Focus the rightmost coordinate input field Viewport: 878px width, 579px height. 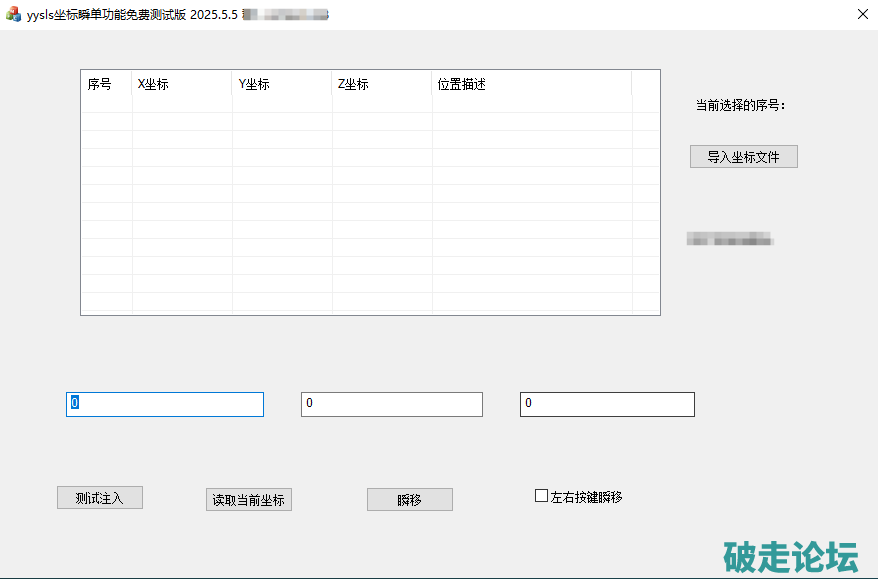(606, 404)
